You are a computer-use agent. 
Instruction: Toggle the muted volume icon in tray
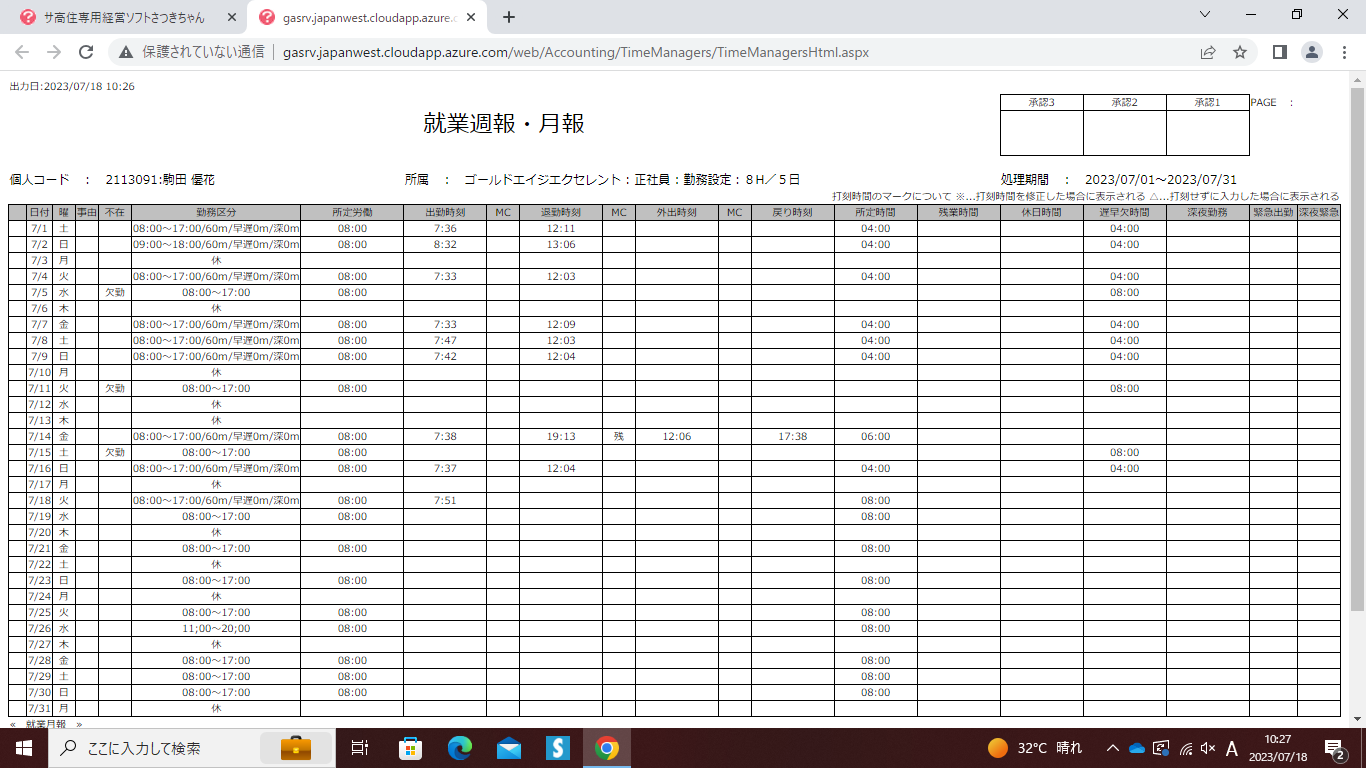click(1207, 748)
